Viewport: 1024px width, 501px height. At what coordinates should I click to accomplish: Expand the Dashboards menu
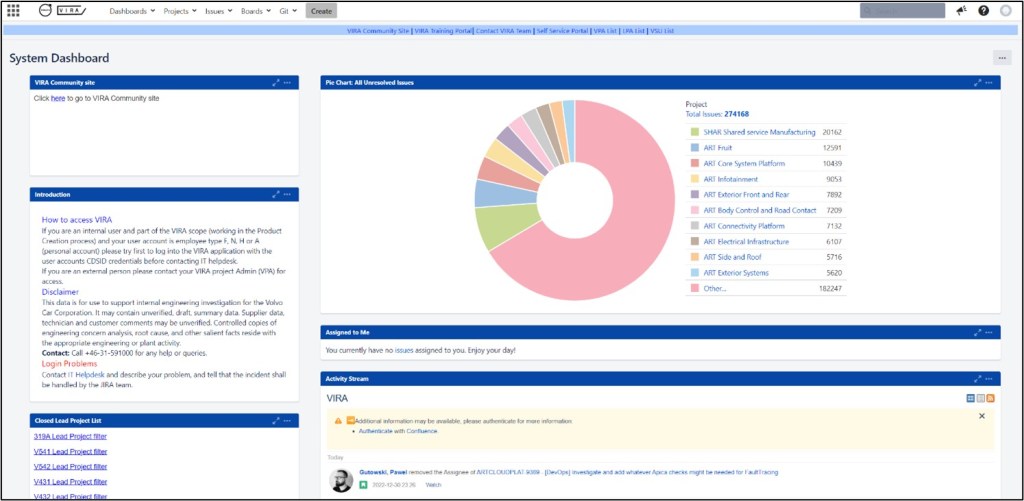click(x=132, y=11)
